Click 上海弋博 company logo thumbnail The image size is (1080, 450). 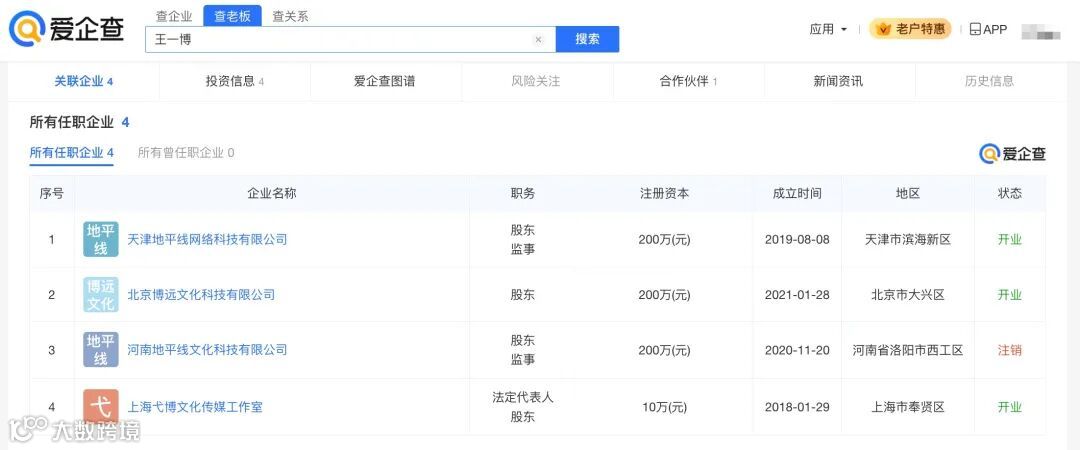point(101,406)
